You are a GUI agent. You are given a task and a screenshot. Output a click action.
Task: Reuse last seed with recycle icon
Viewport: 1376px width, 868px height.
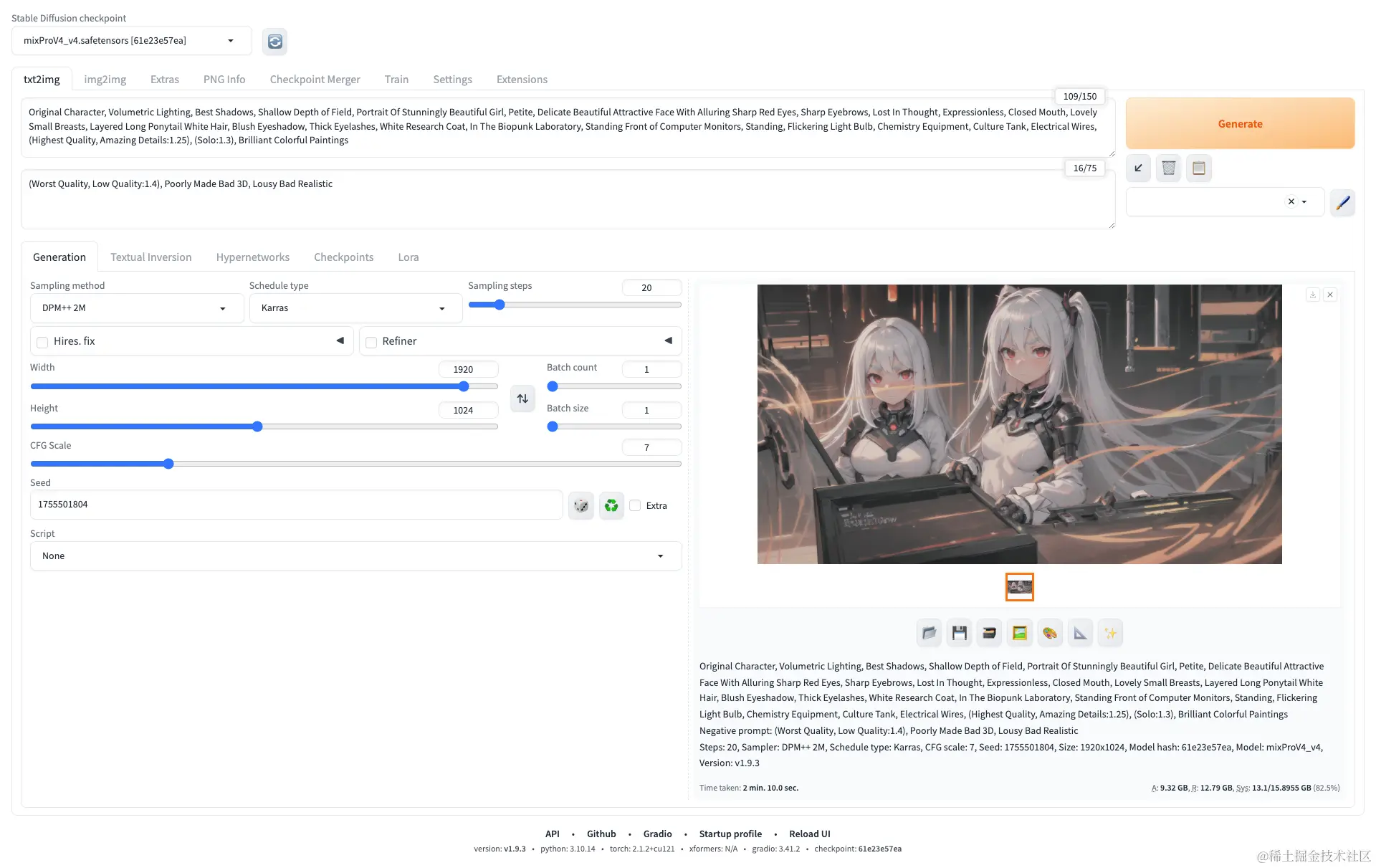click(611, 506)
